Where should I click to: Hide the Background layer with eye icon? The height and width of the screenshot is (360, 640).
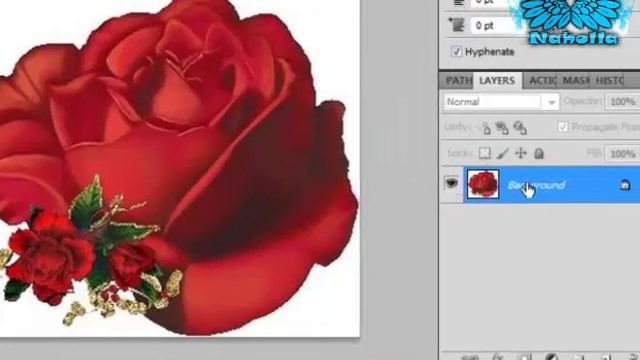[x=451, y=183]
